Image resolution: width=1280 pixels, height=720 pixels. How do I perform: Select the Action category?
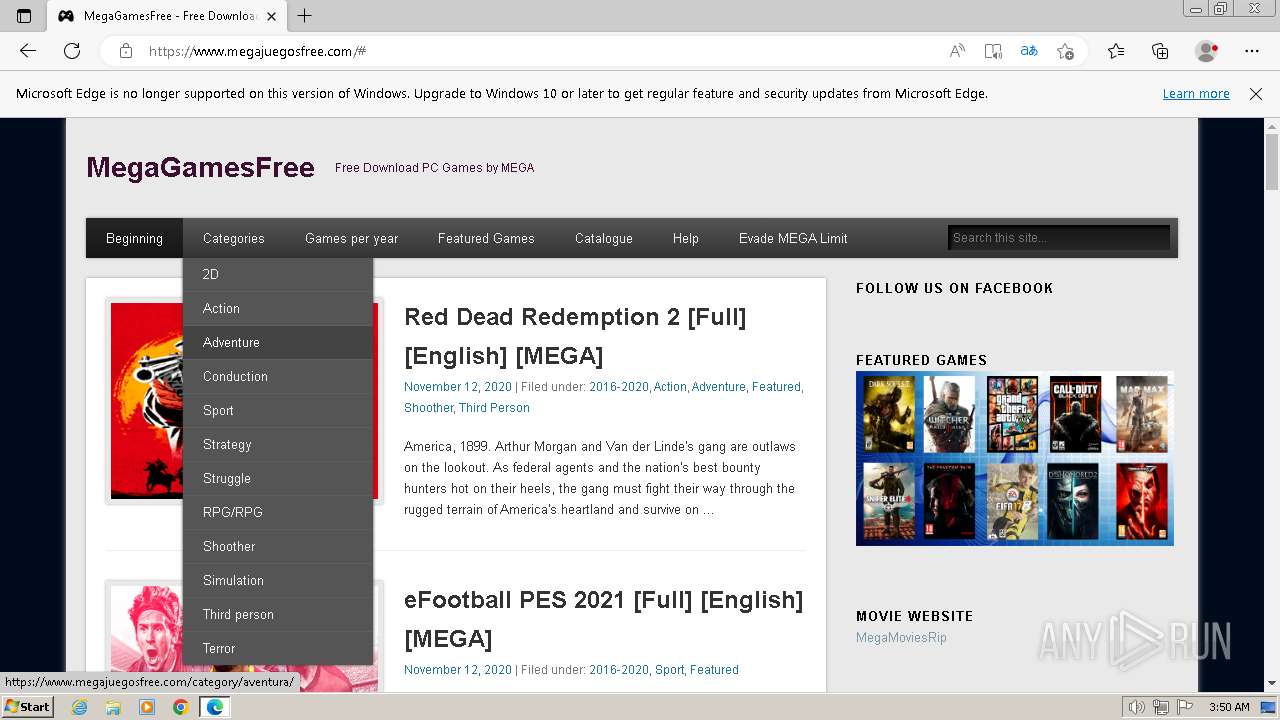point(278,308)
